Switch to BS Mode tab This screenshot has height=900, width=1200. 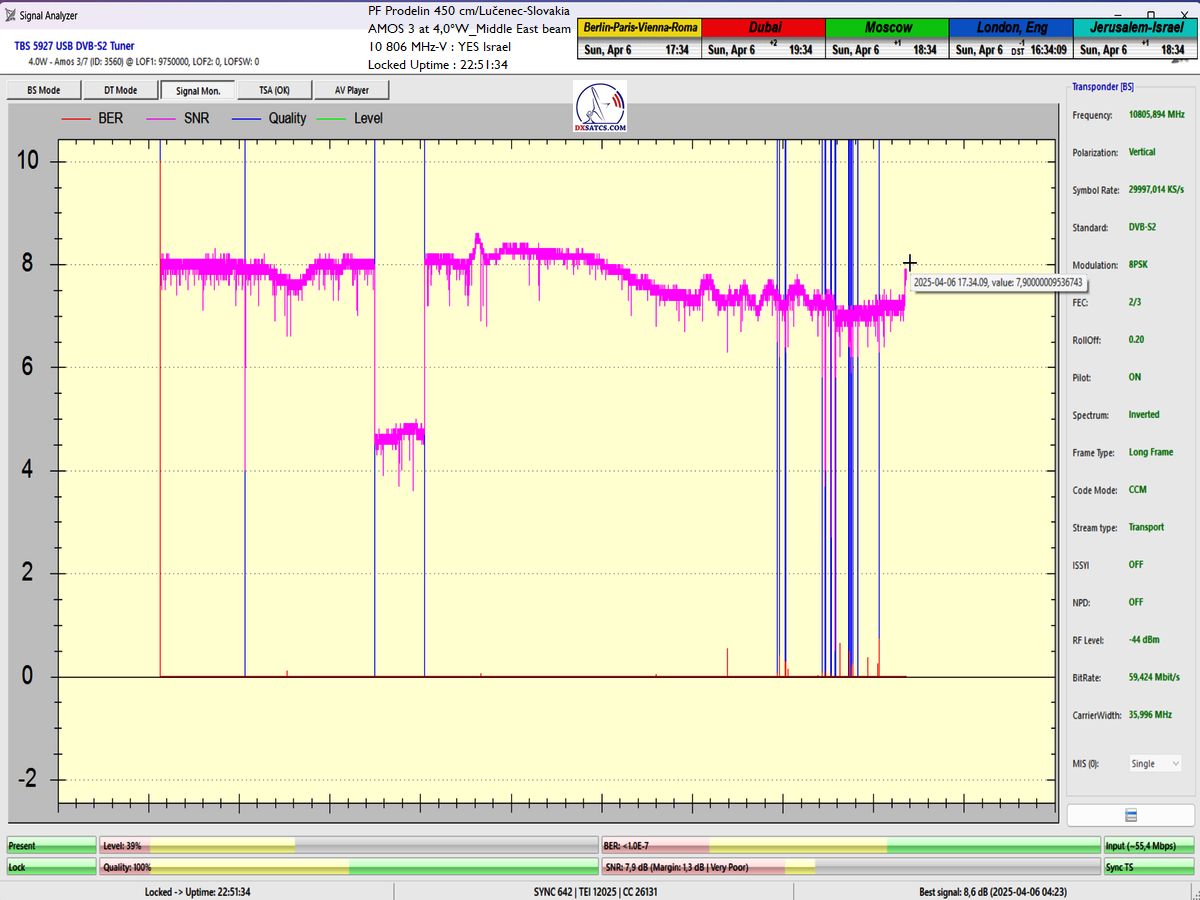click(x=43, y=90)
